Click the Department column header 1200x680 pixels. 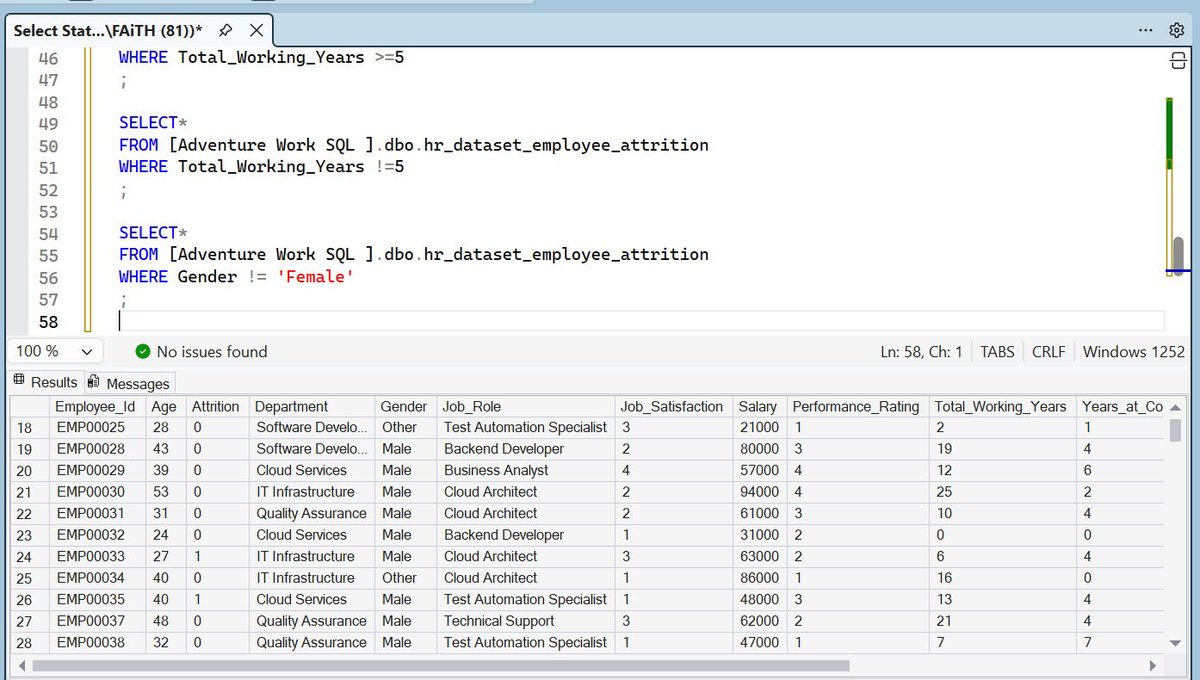[x=311, y=406]
